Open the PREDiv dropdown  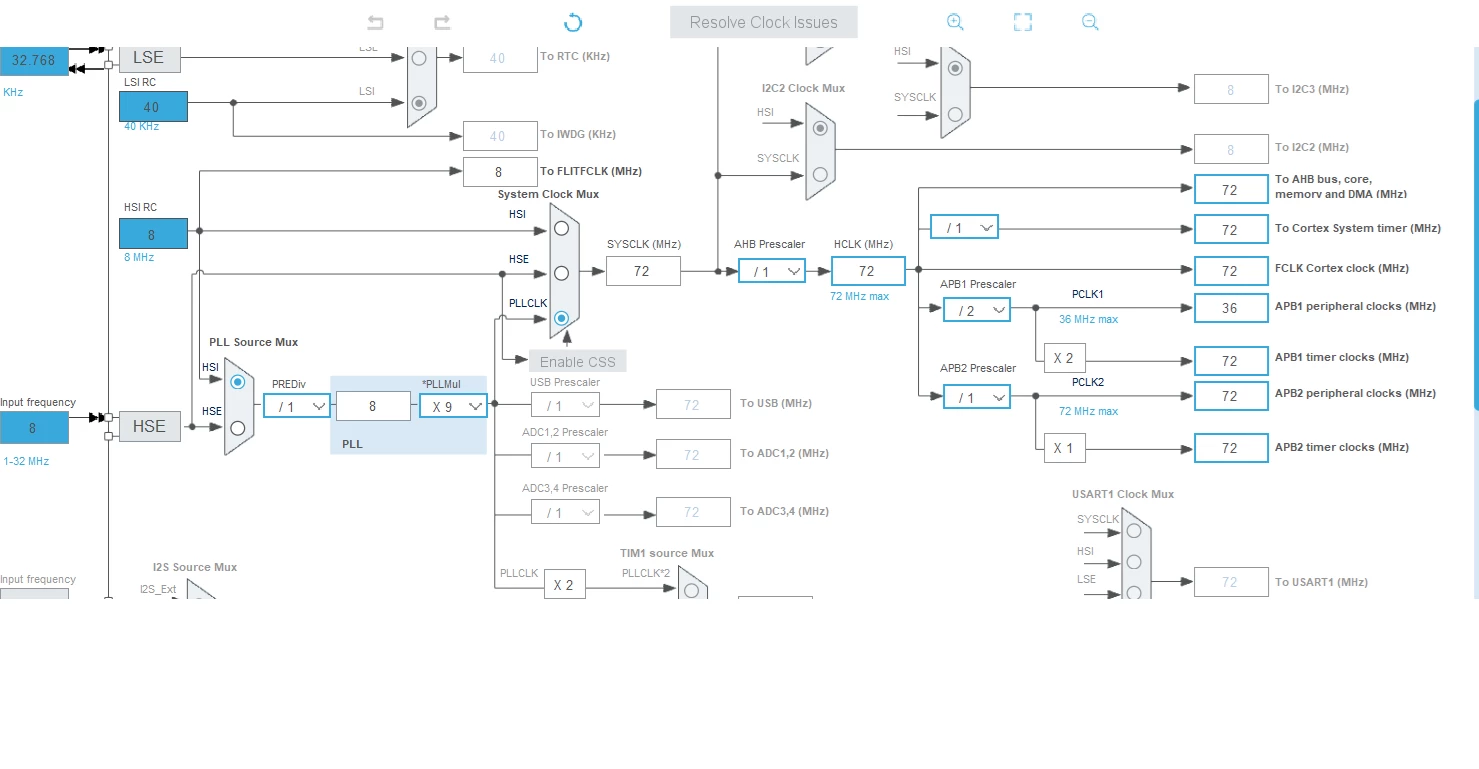tap(297, 406)
